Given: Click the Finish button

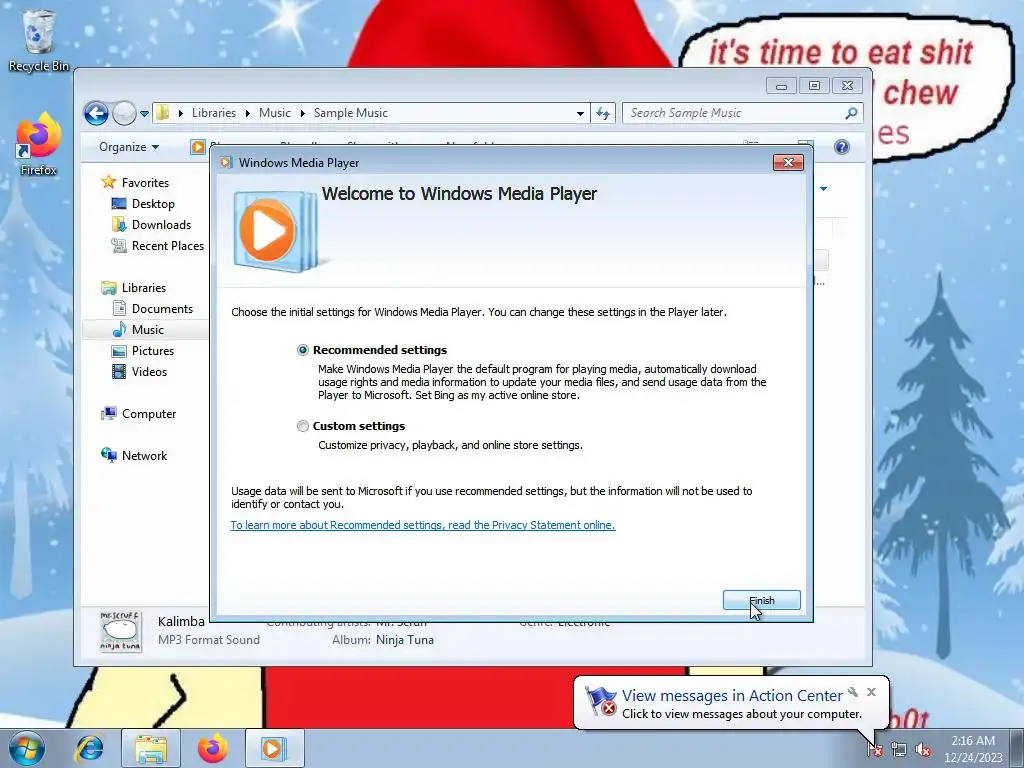Looking at the screenshot, I should [761, 600].
